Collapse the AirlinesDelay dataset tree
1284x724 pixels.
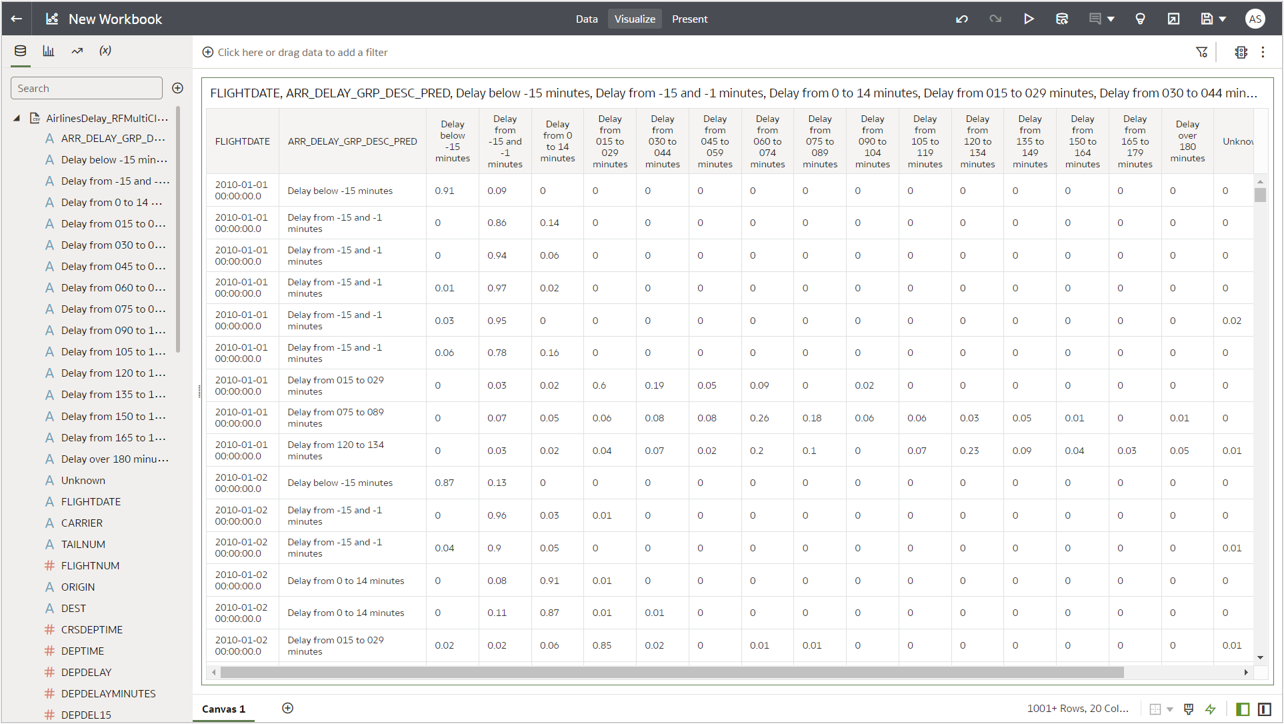(17, 118)
